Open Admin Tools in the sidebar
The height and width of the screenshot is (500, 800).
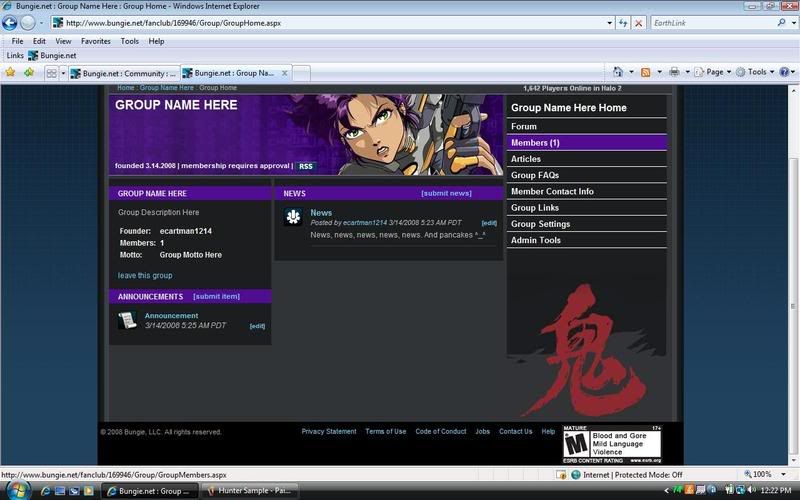click(x=536, y=240)
